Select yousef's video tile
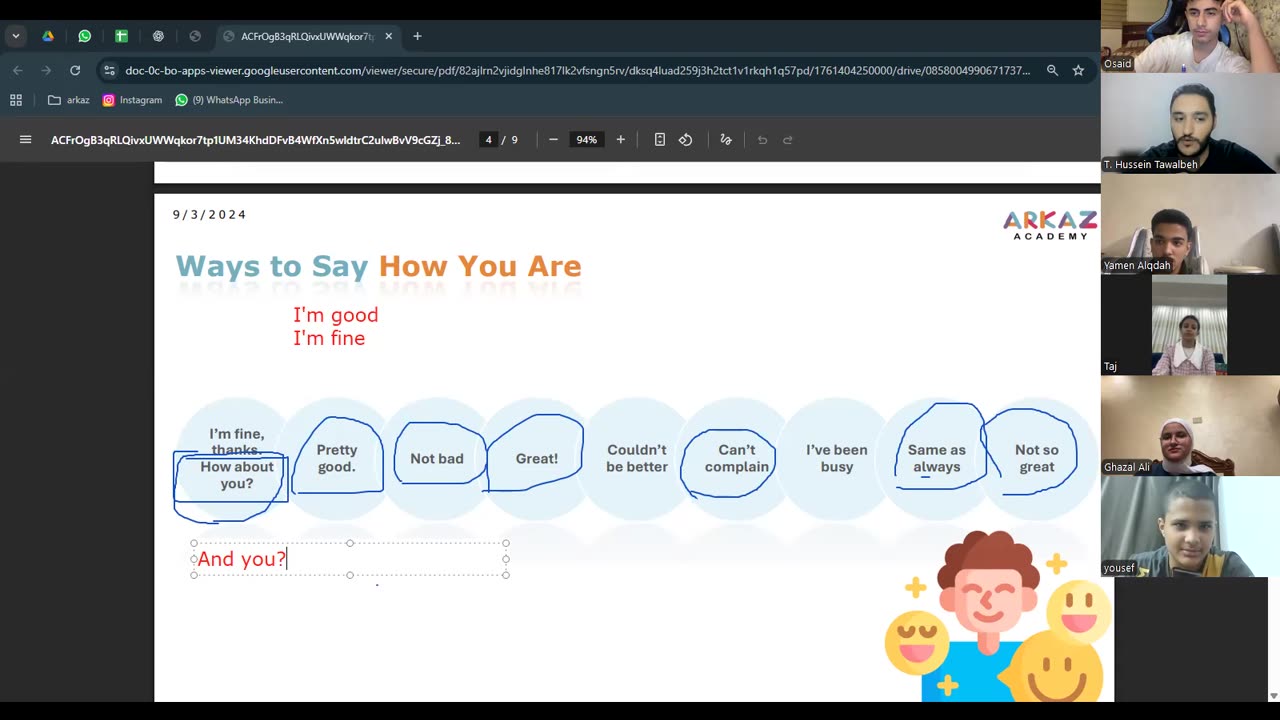The image size is (1280, 720). (x=1190, y=527)
